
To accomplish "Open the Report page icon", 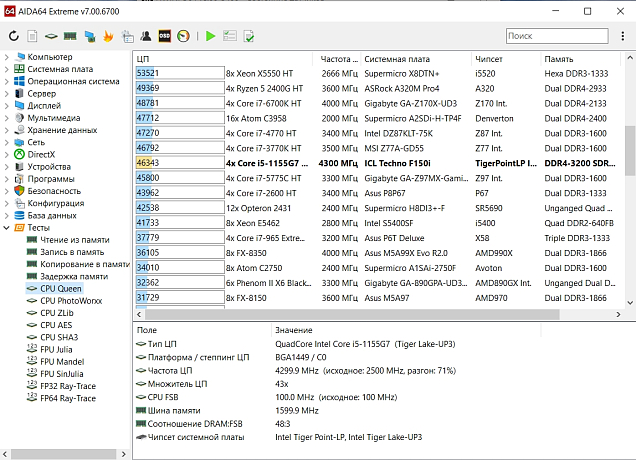I will click(x=33, y=36).
